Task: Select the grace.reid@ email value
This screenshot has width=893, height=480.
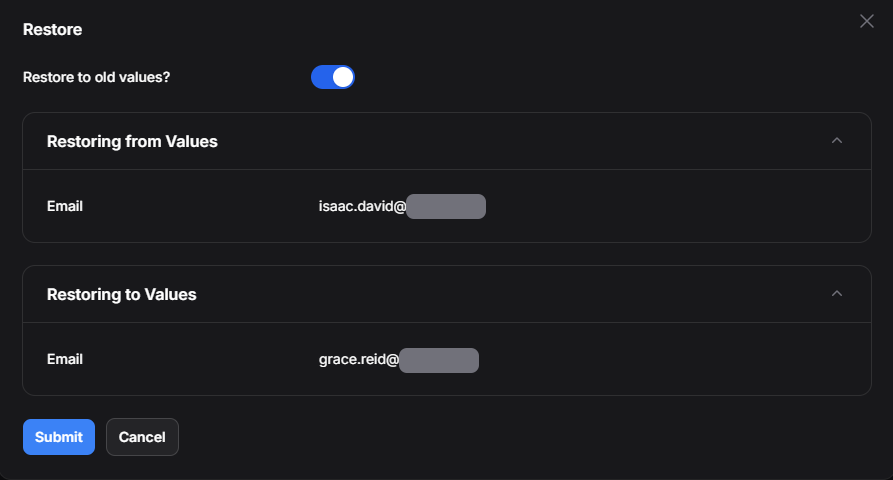Action: 358,359
